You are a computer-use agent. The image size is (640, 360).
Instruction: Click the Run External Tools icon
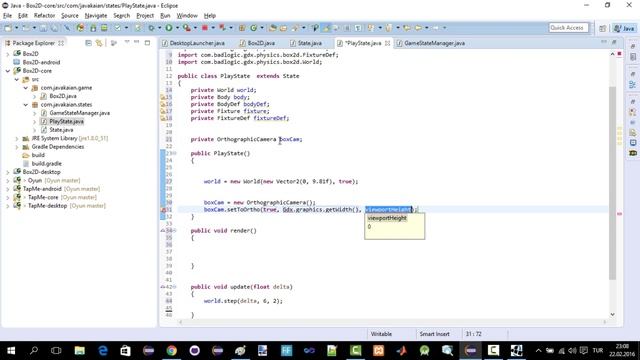187,28
